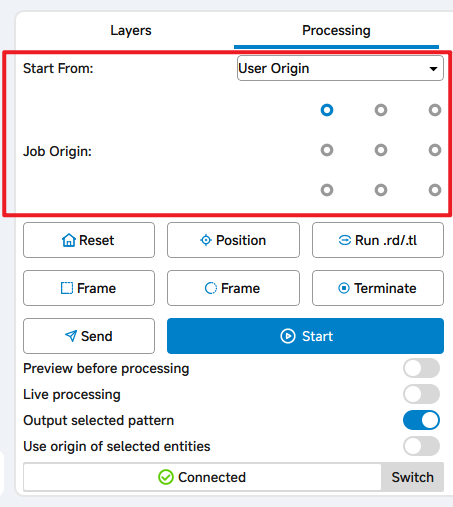Click the Switch connection button
The image size is (453, 507).
[412, 477]
